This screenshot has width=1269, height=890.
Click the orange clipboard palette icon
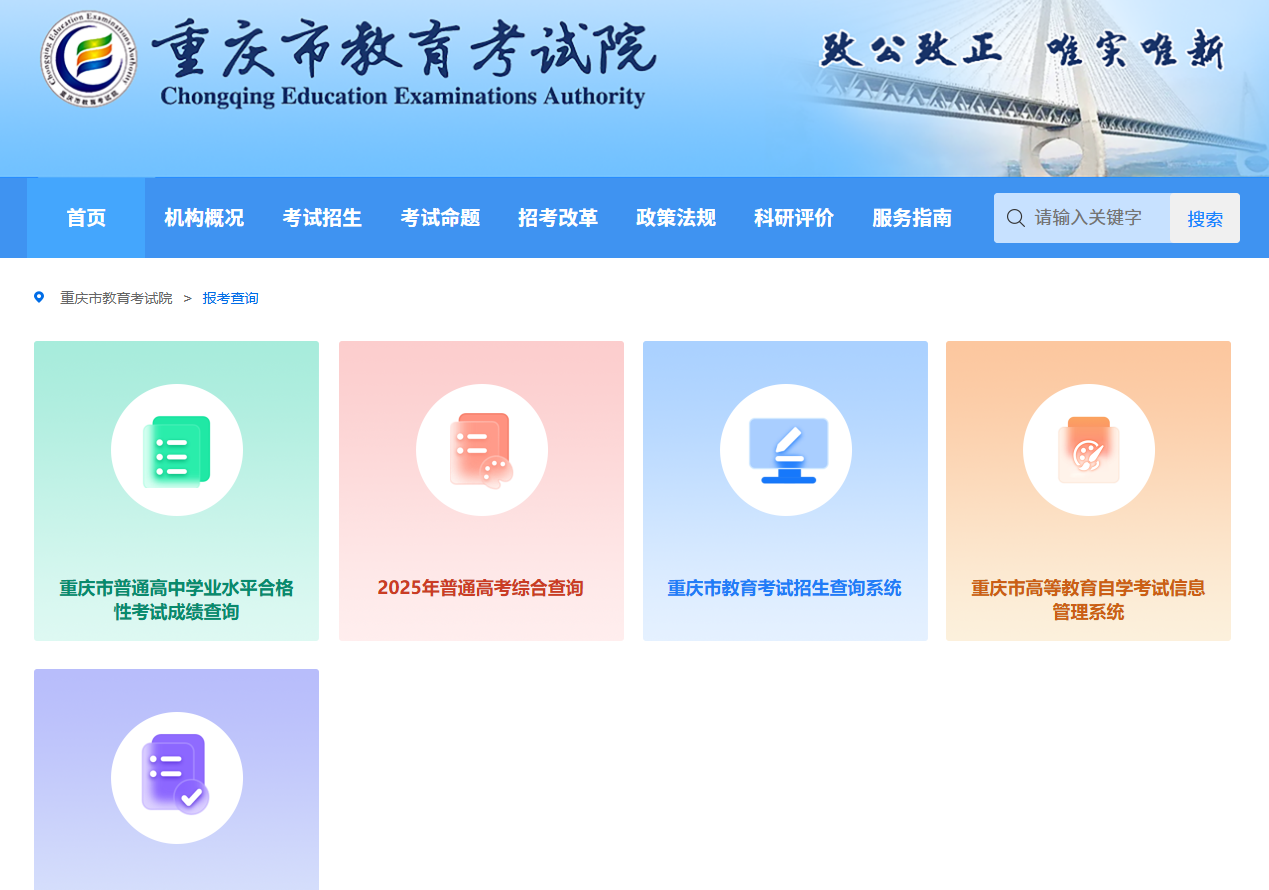(1088, 451)
